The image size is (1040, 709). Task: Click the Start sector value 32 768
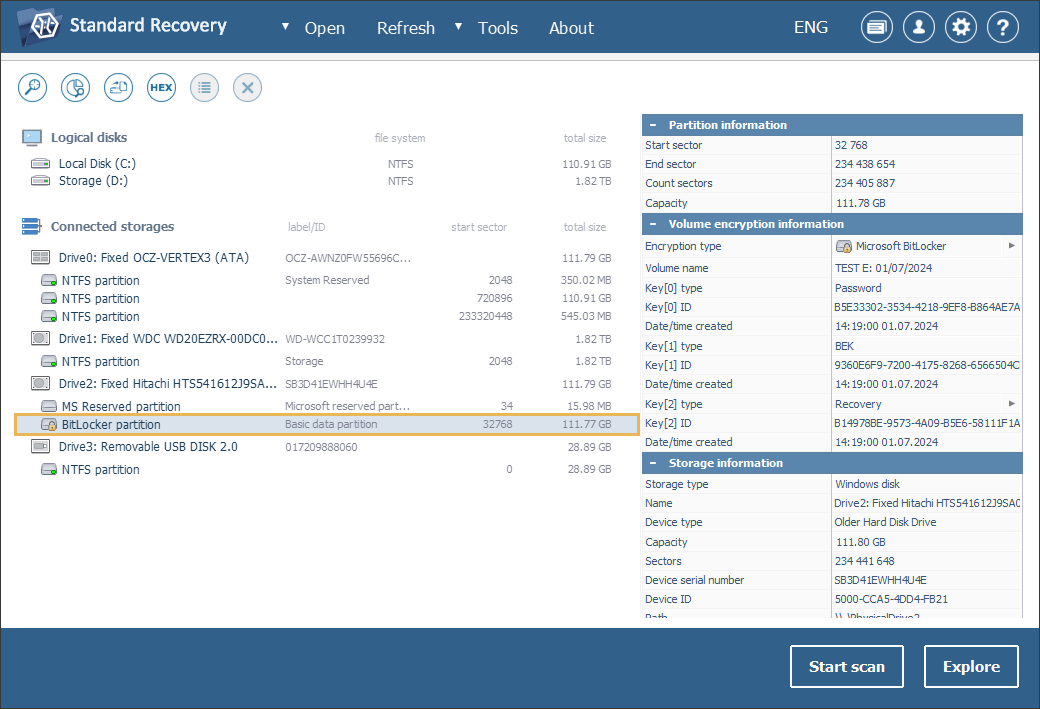(851, 145)
